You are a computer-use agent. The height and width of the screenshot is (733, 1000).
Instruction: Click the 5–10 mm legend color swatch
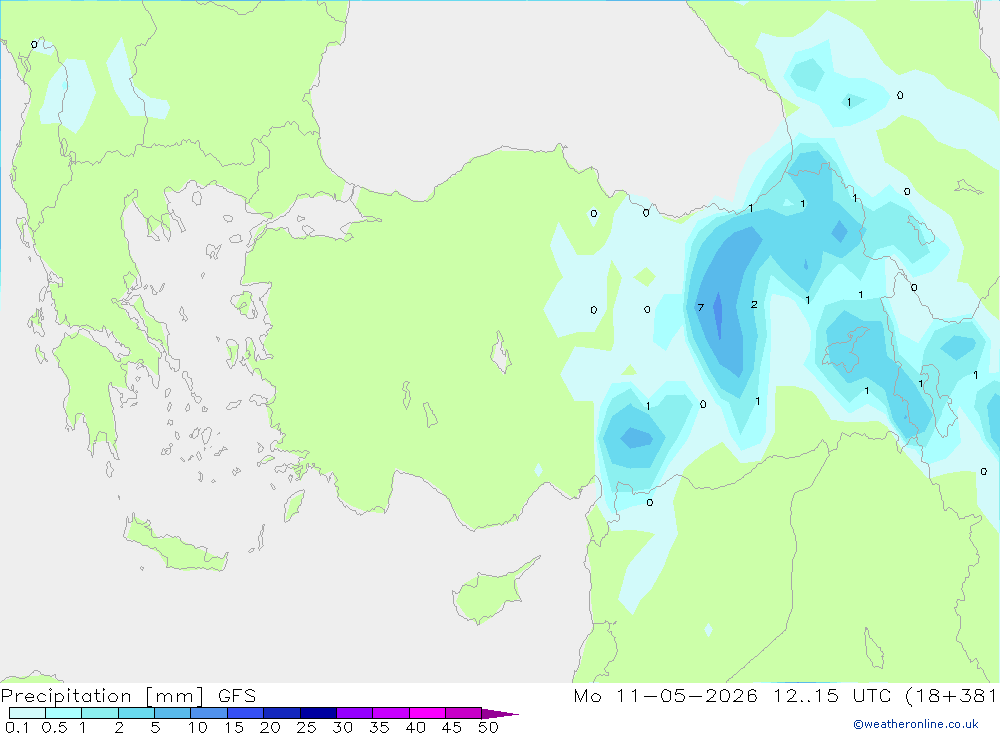pos(173,713)
